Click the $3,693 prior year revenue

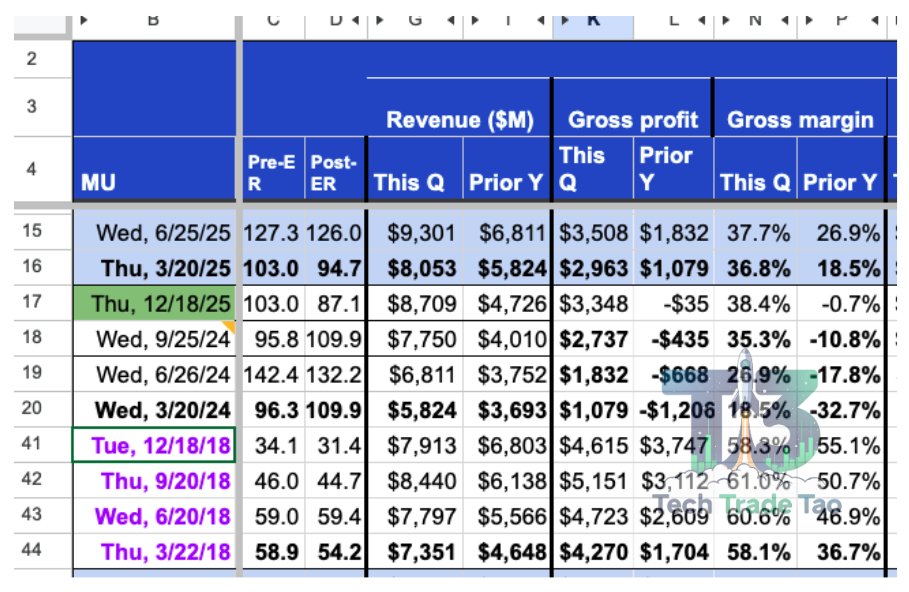pos(506,410)
